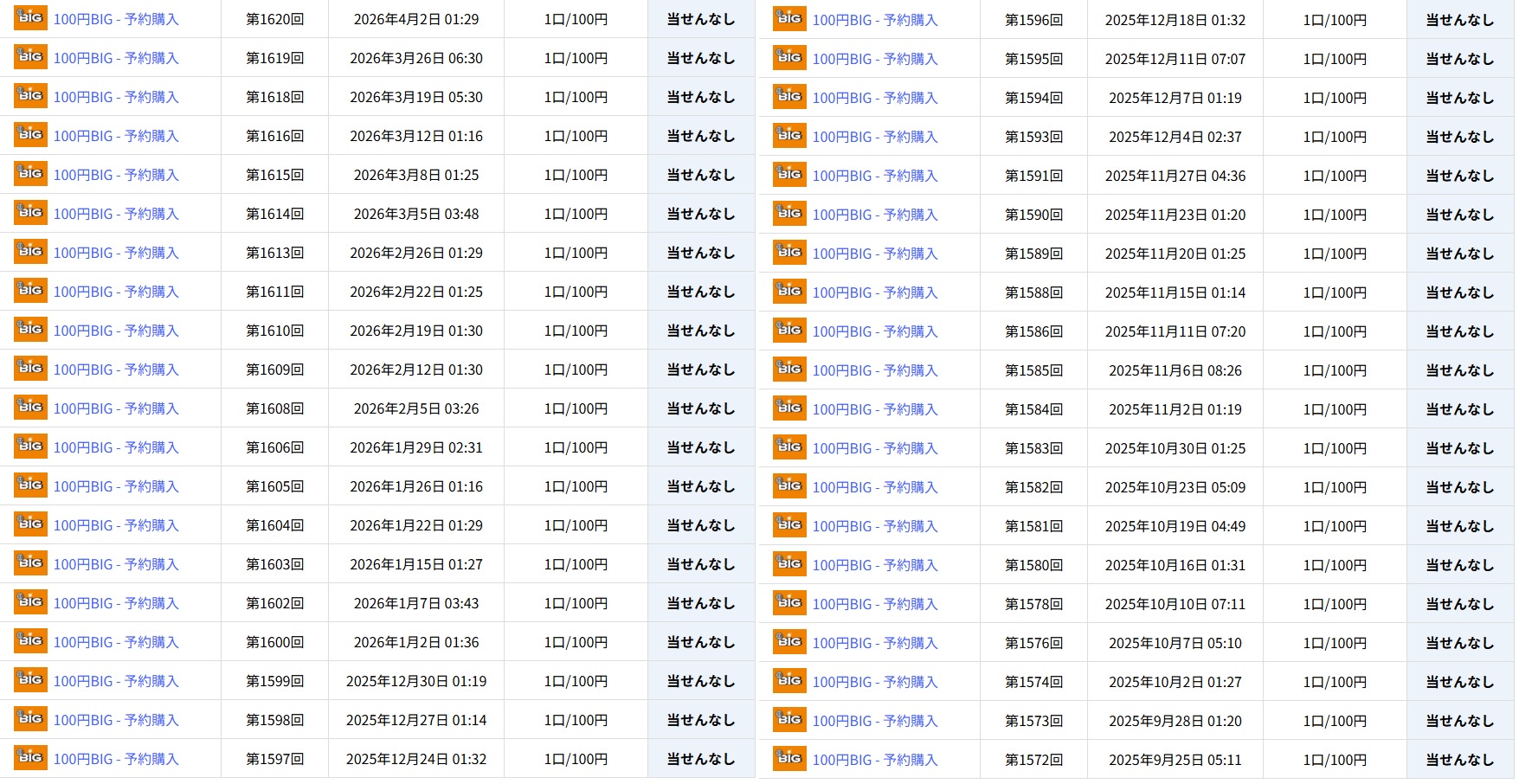Click the date 2025年12月27日 01:14
Screen dimensions: 1519x784
point(416,720)
